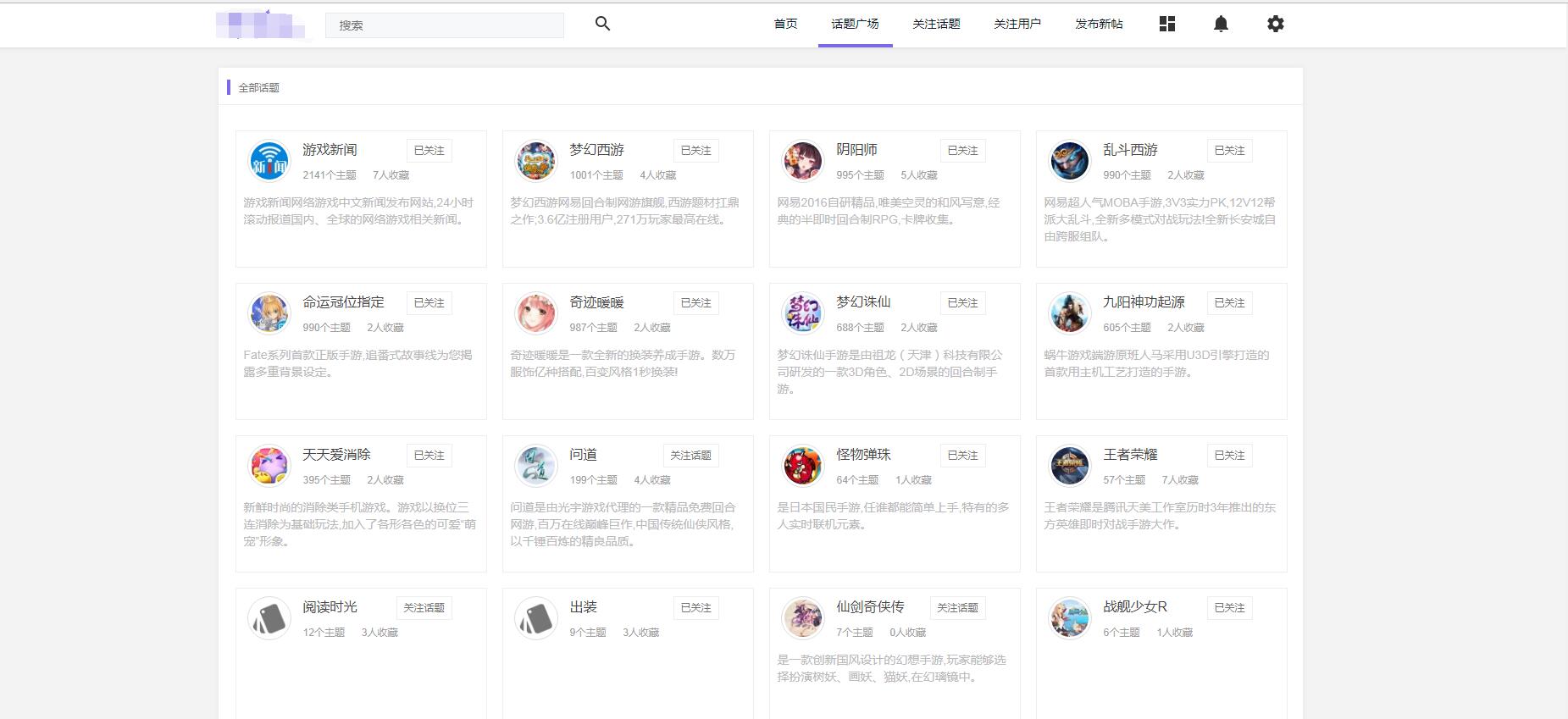Toggle 已关注 on the 命运冠位指定 card
Viewport: 1568px width, 719px height.
[429, 303]
